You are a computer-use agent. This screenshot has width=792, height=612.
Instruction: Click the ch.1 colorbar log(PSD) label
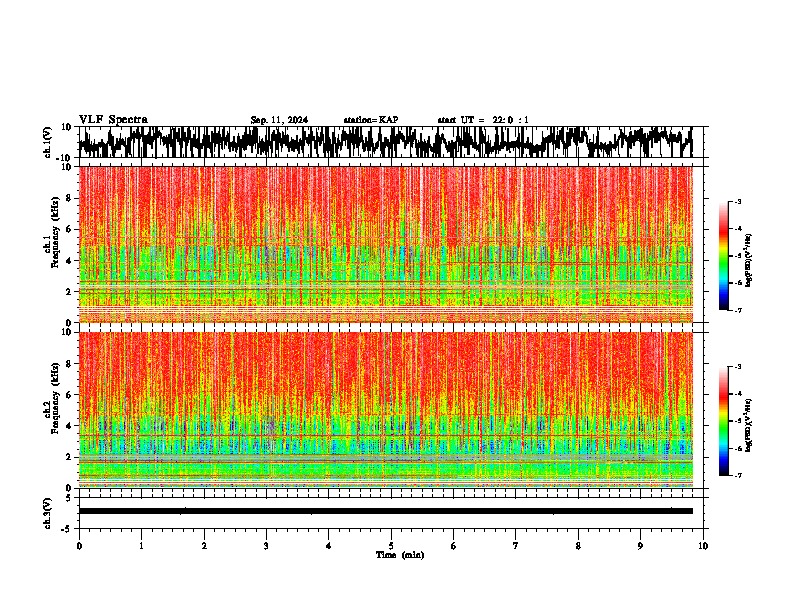pos(748,261)
